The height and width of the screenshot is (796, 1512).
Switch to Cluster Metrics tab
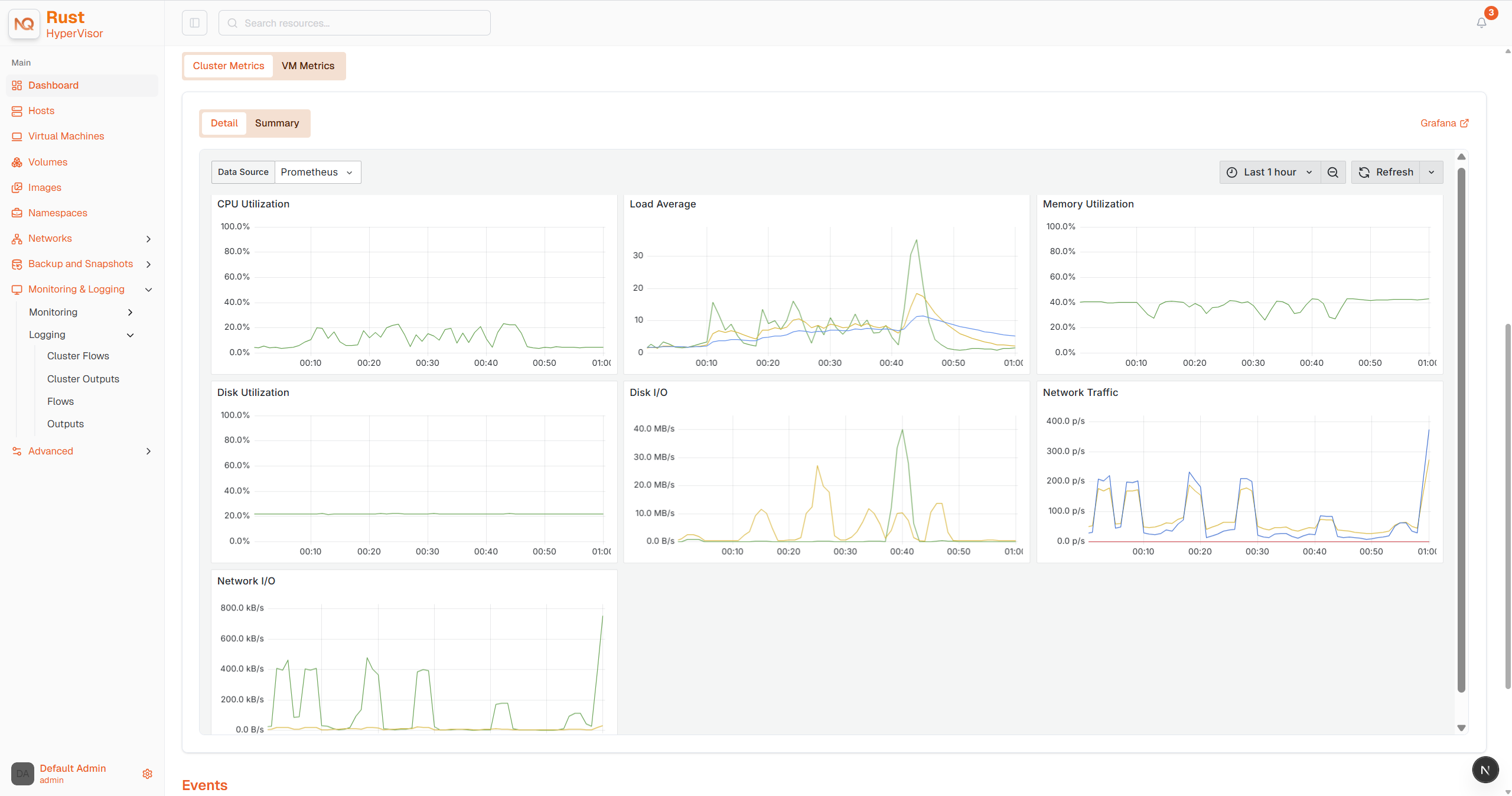click(229, 66)
